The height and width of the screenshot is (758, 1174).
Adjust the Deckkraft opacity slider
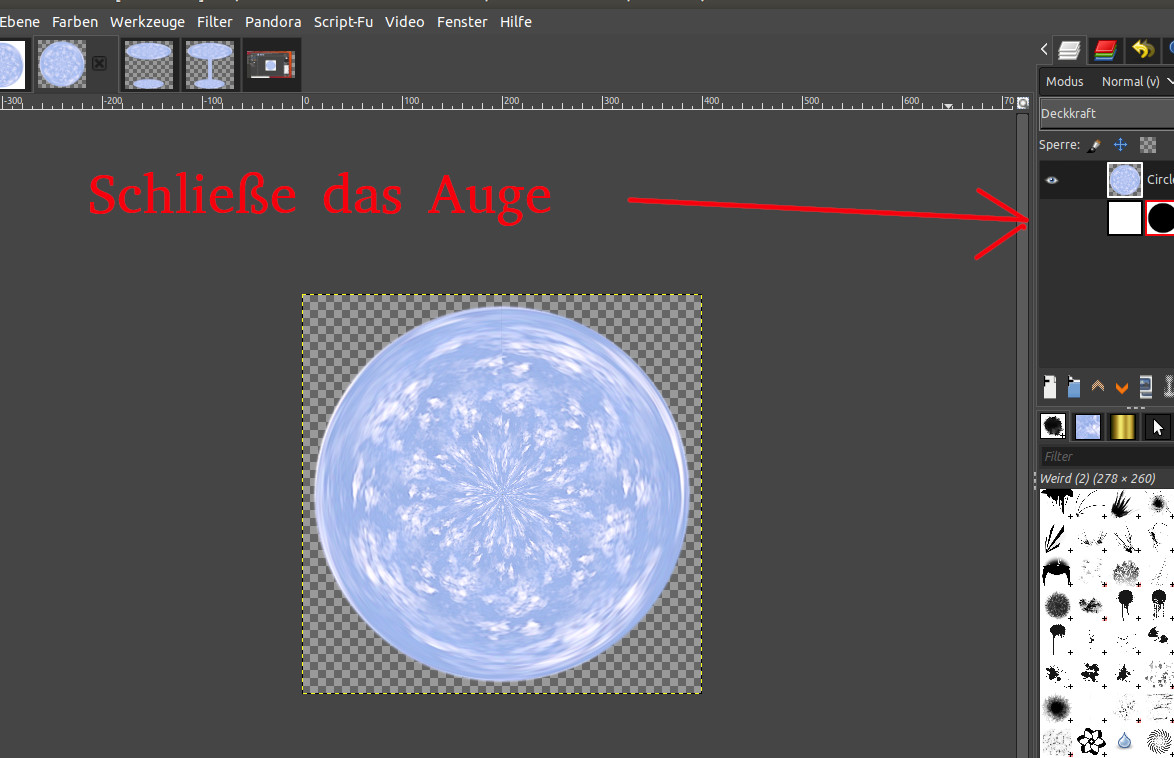(1107, 113)
